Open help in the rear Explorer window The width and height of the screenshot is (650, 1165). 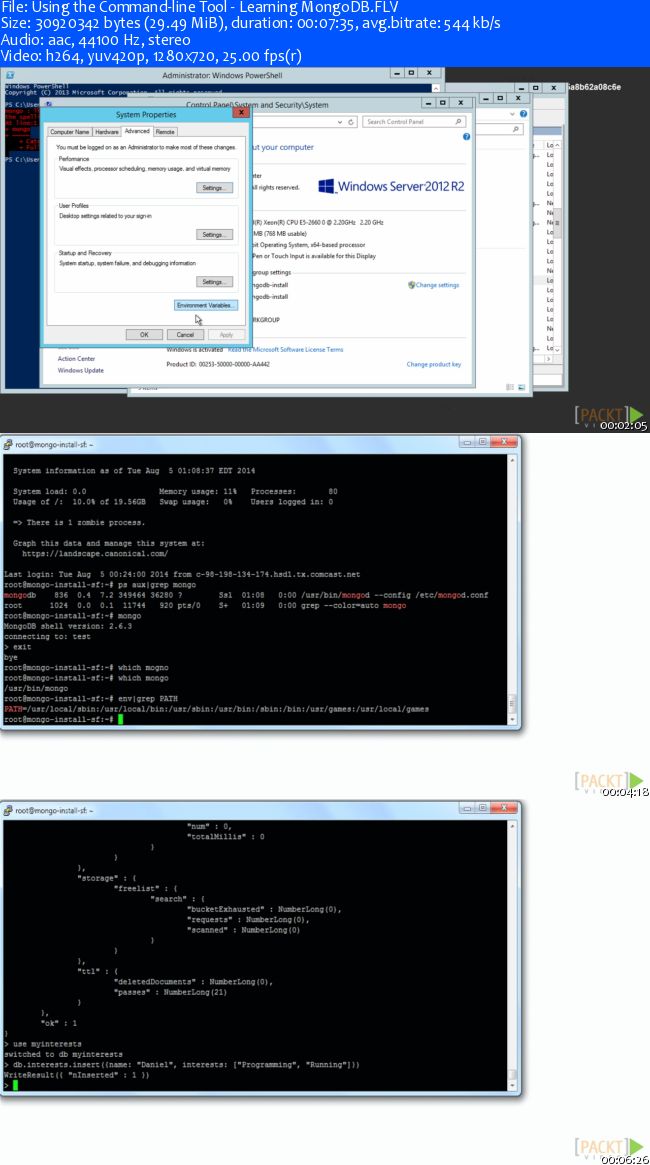click(523, 114)
